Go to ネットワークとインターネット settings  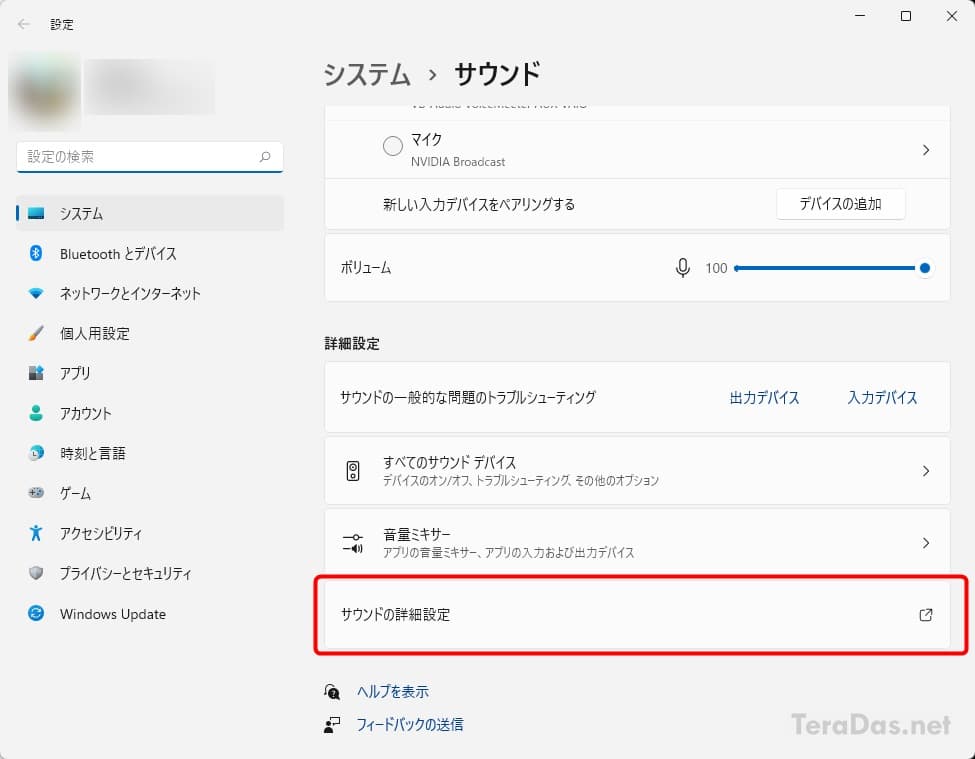pos(150,293)
